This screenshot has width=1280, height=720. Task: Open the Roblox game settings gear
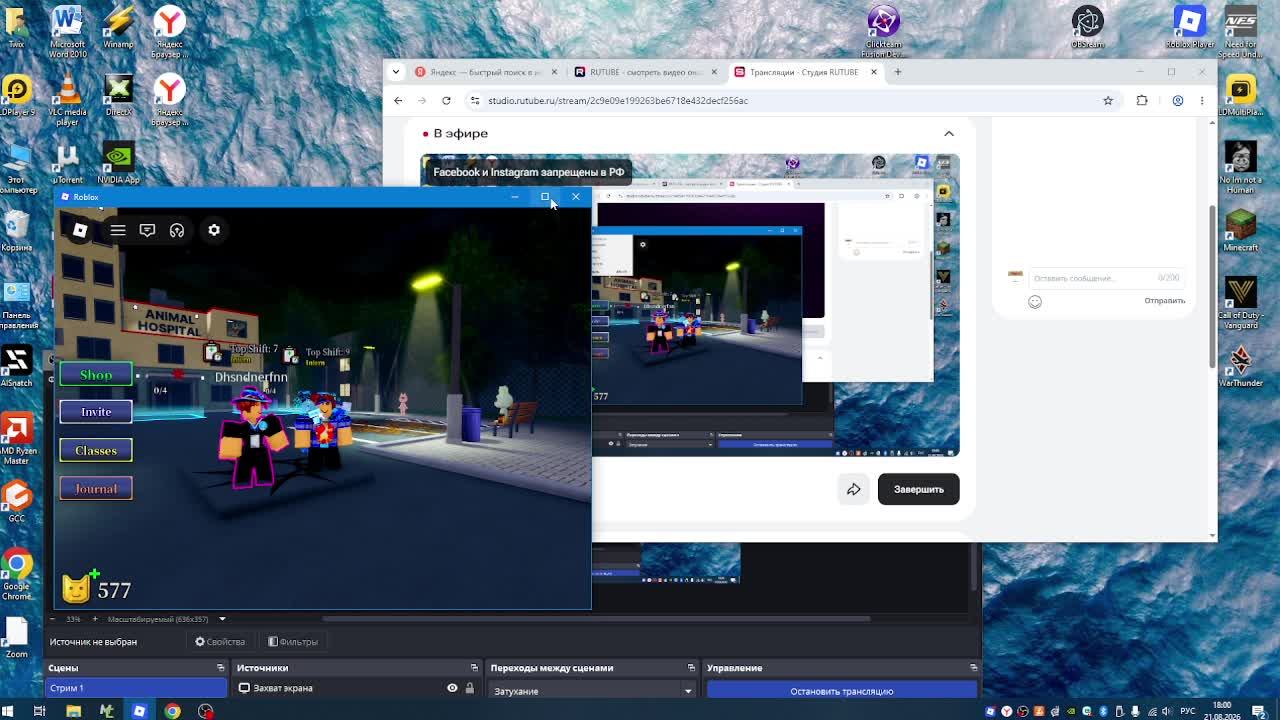[x=214, y=230]
